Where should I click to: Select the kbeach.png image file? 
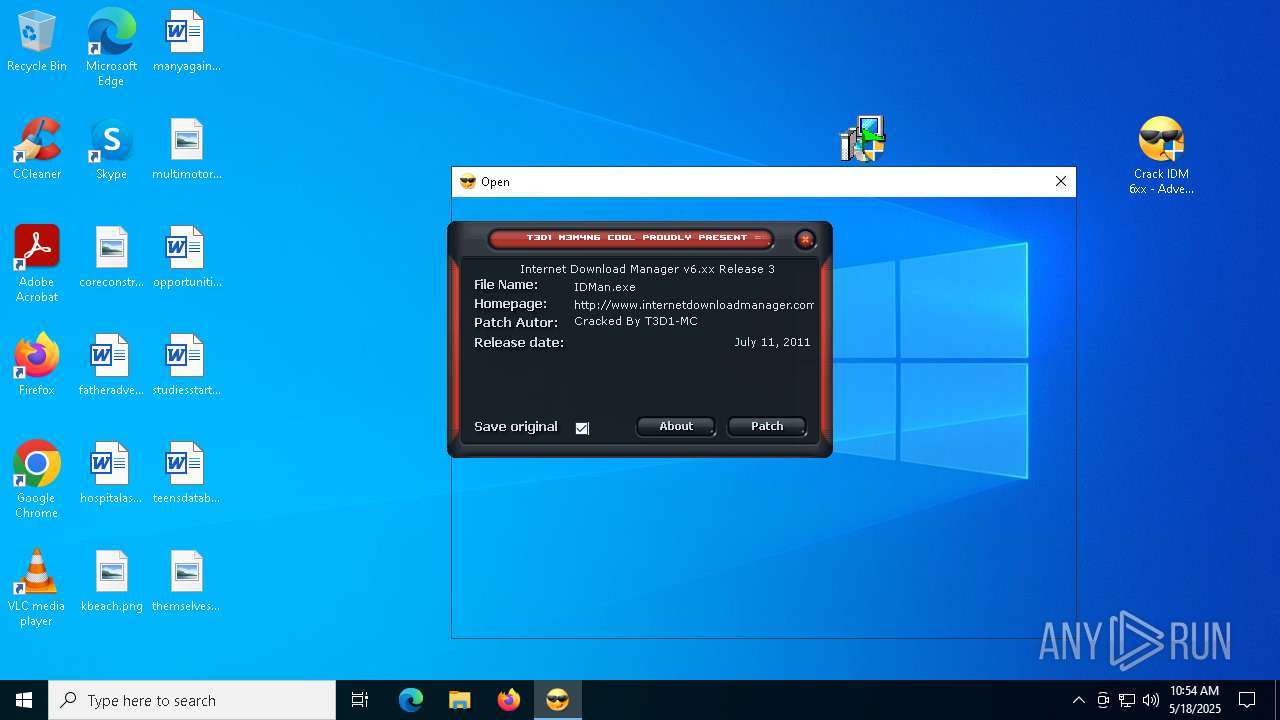[111, 582]
